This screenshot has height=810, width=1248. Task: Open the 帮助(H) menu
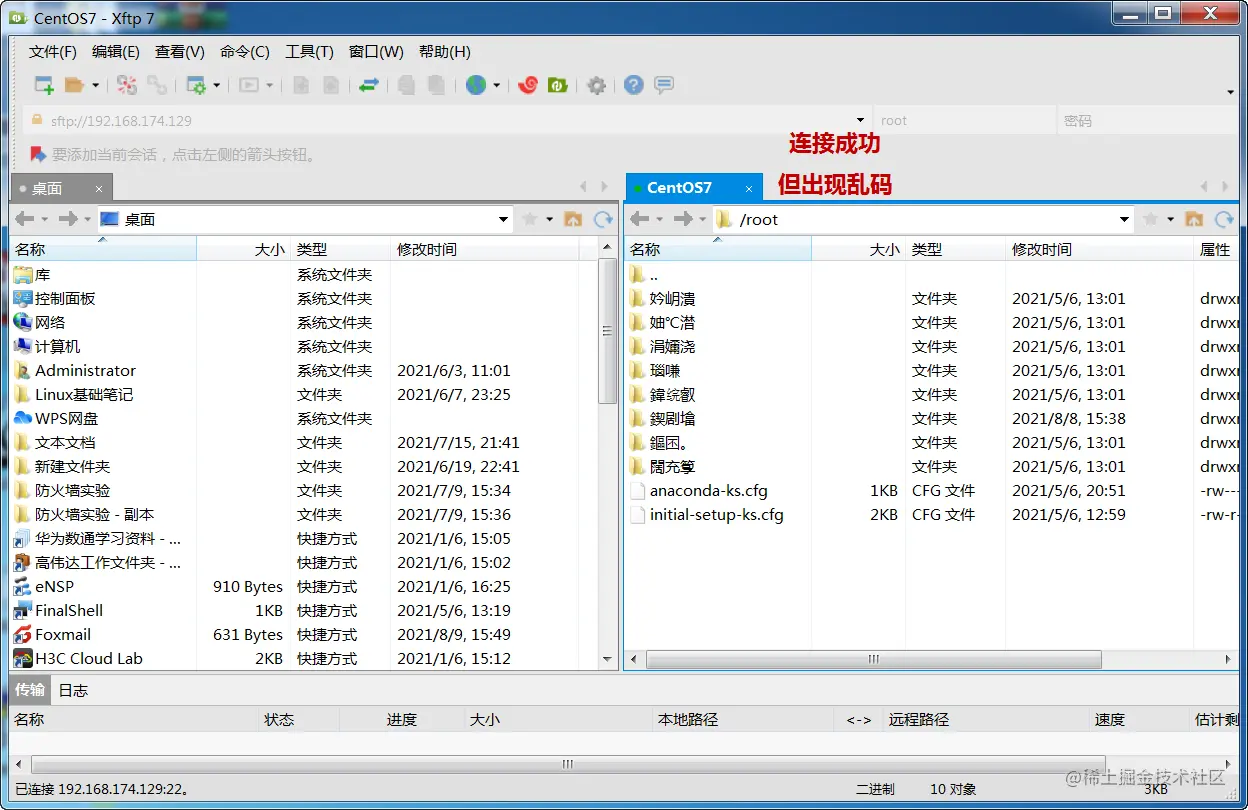445,52
